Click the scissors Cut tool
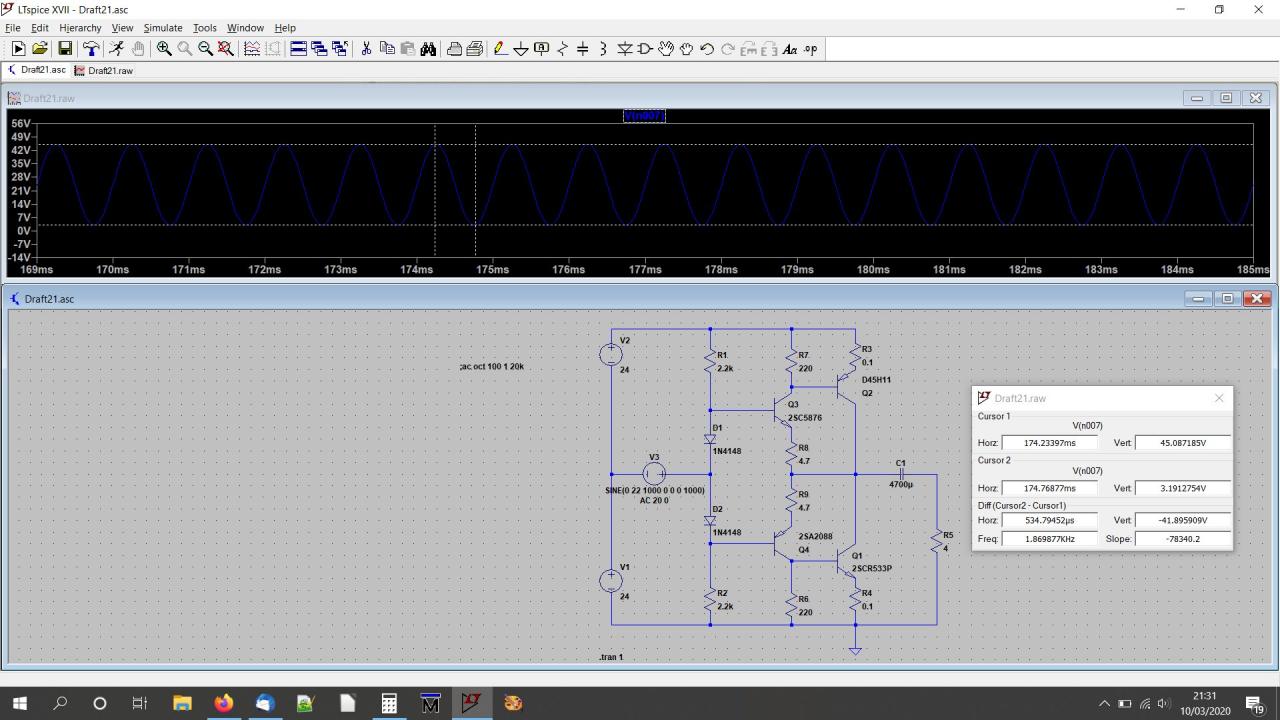 tap(366, 49)
